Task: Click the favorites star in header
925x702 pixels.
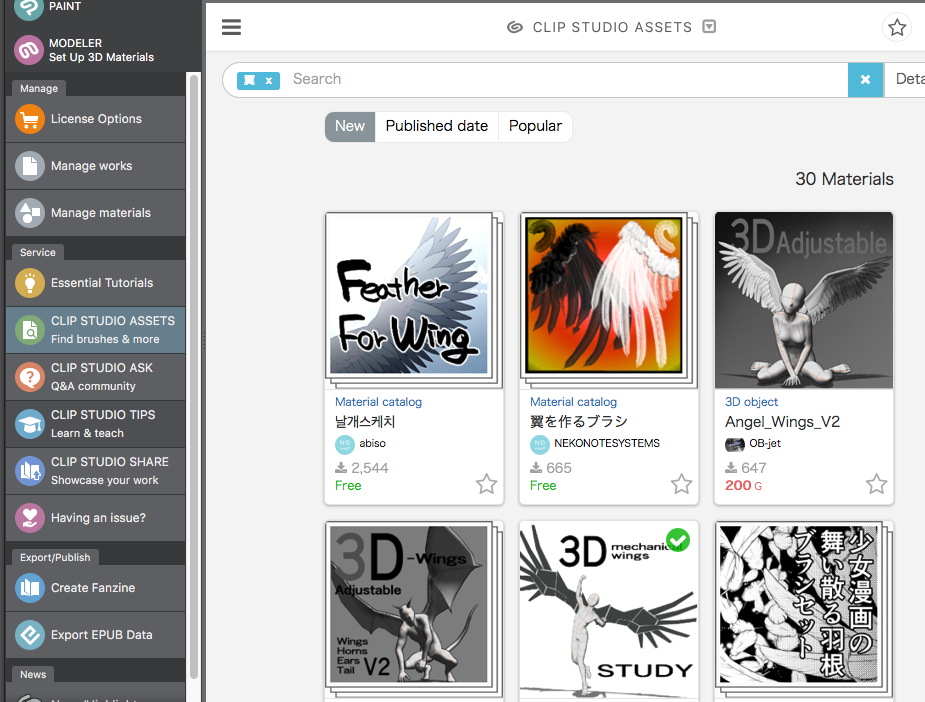Action: 897,27
